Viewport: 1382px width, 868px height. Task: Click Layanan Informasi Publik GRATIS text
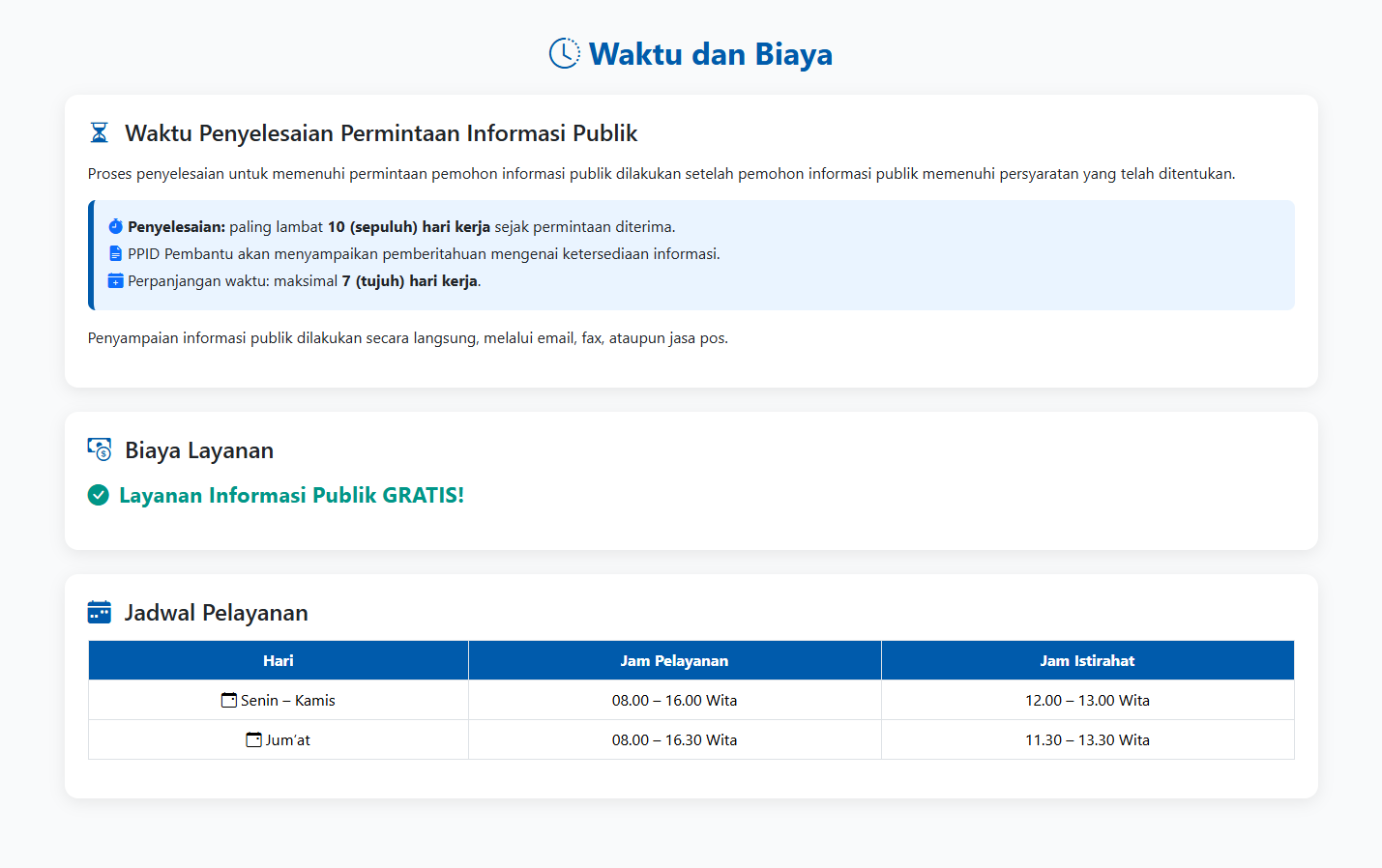(x=291, y=495)
